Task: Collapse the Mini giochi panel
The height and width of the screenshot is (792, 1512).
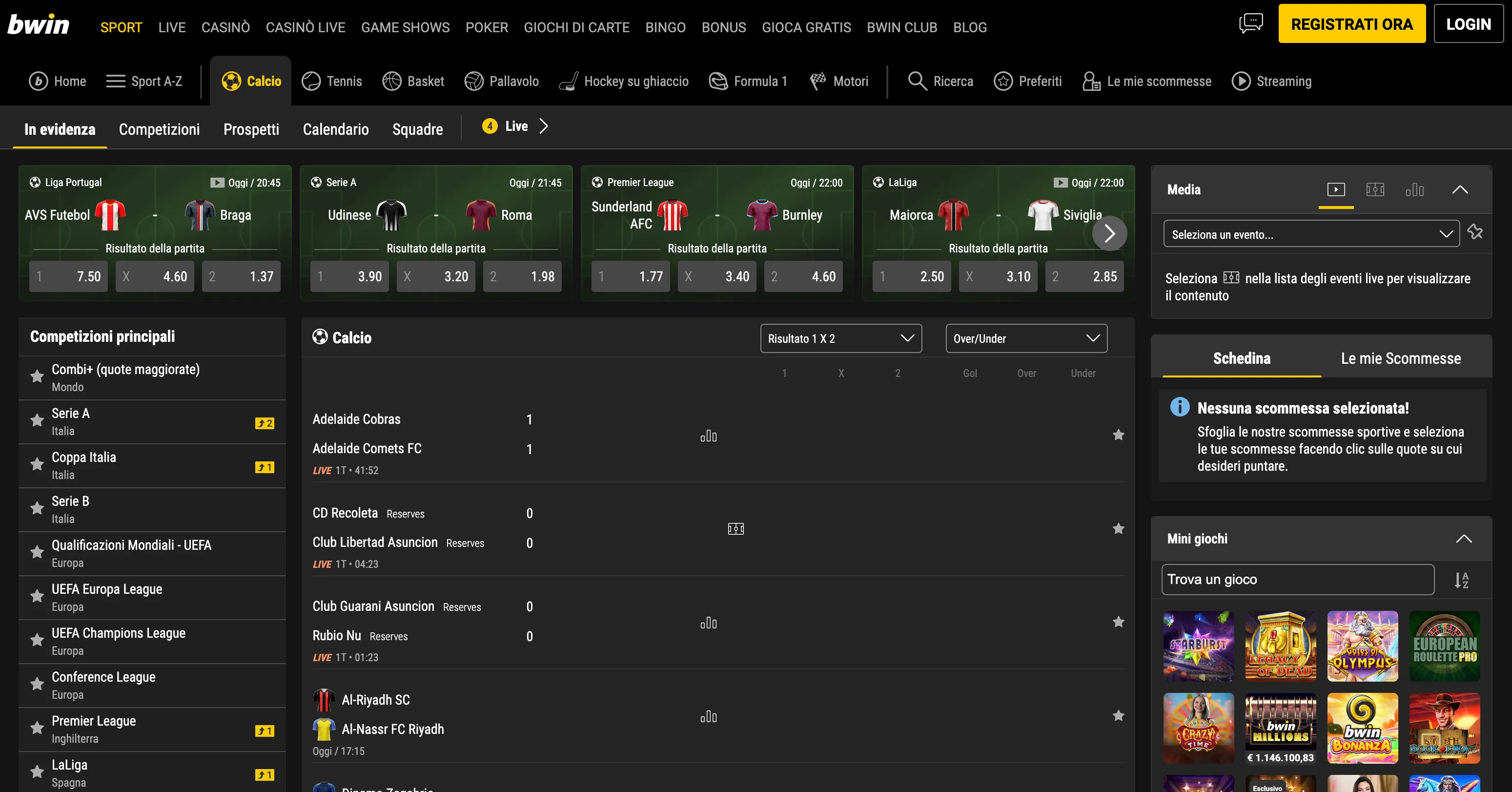Action: (x=1463, y=539)
